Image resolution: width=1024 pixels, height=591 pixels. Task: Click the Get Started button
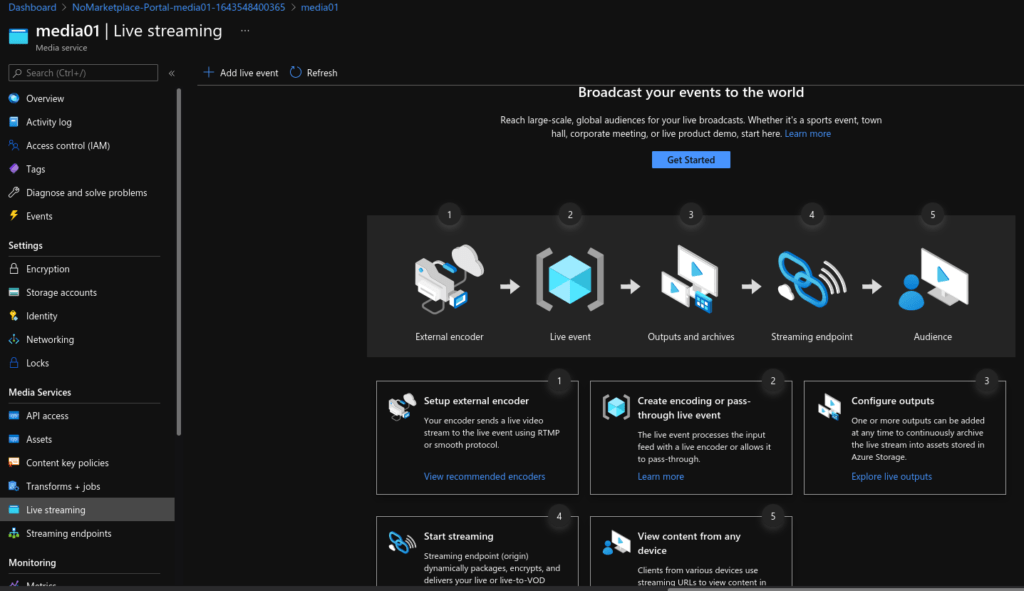(691, 159)
